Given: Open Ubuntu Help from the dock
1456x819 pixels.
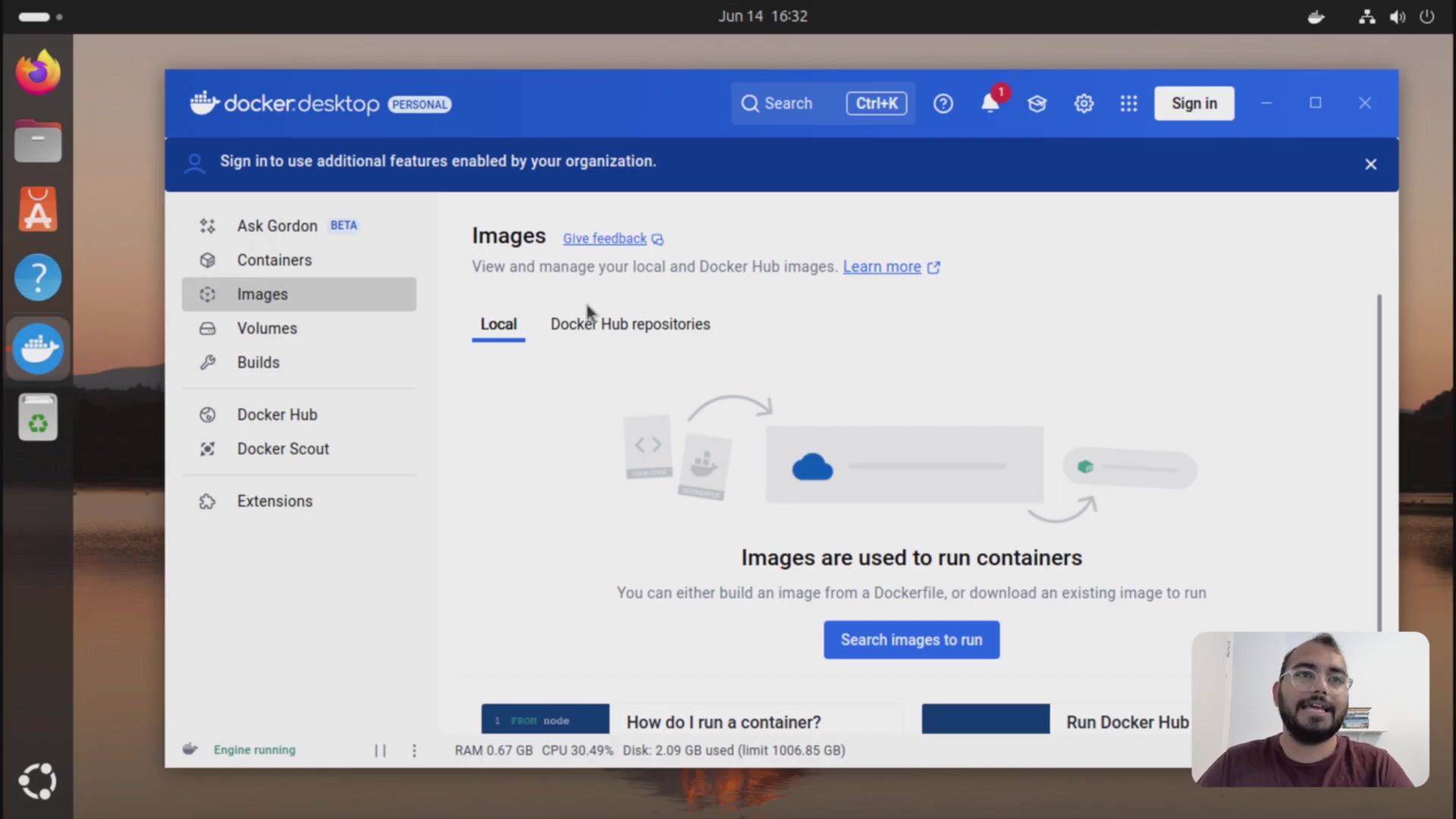Looking at the screenshot, I should pyautogui.click(x=37, y=278).
